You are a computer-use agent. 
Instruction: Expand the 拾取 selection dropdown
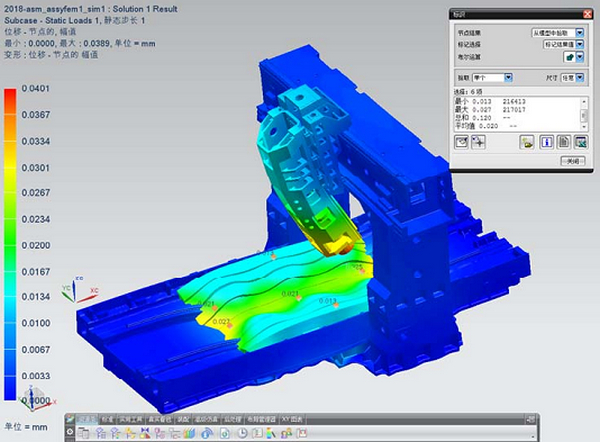pyautogui.click(x=509, y=77)
